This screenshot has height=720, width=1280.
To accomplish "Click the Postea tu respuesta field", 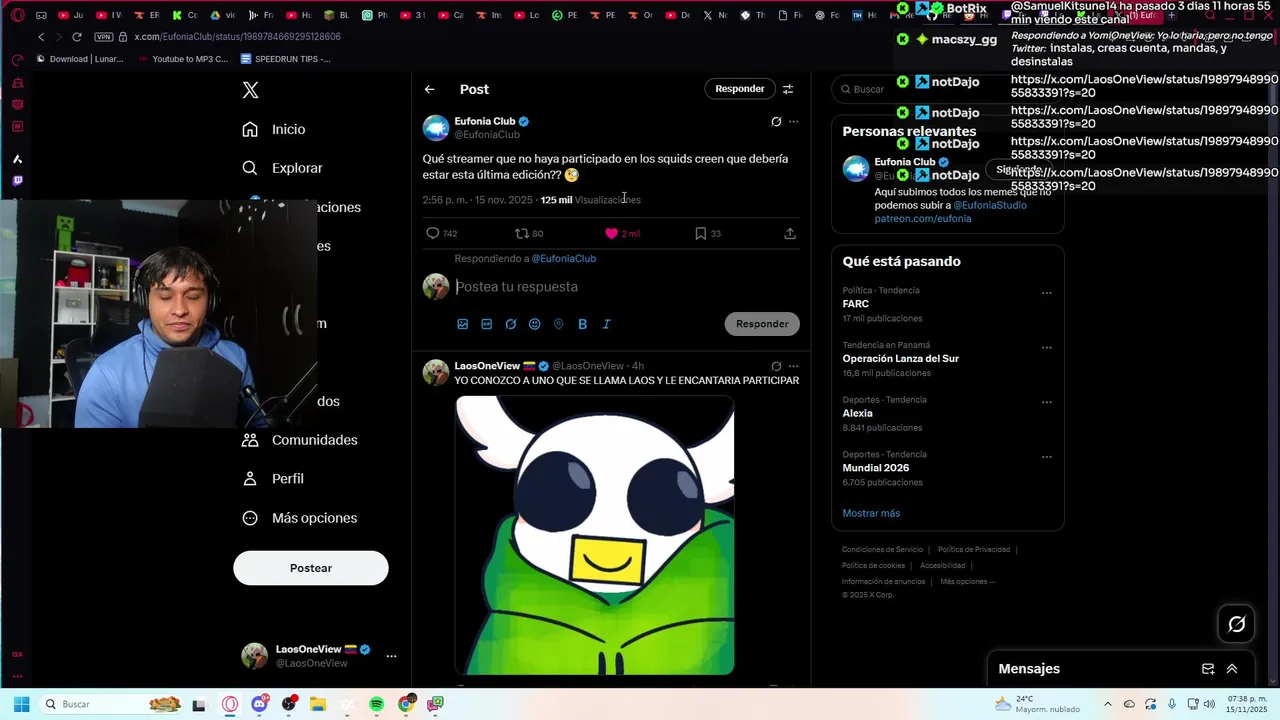I will coord(625,287).
